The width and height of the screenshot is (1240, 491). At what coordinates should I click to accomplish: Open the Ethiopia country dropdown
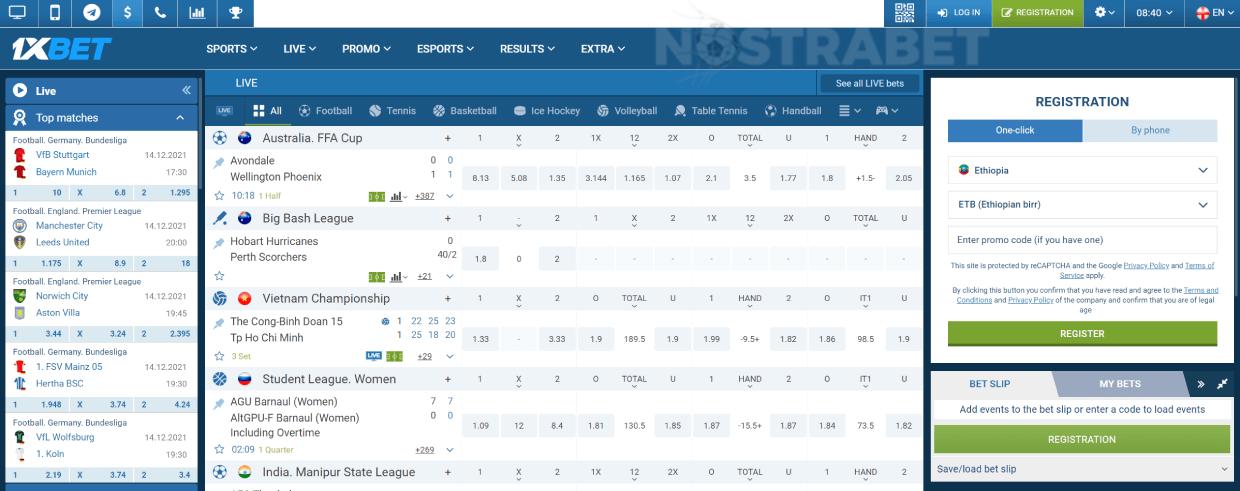[x=1082, y=170]
